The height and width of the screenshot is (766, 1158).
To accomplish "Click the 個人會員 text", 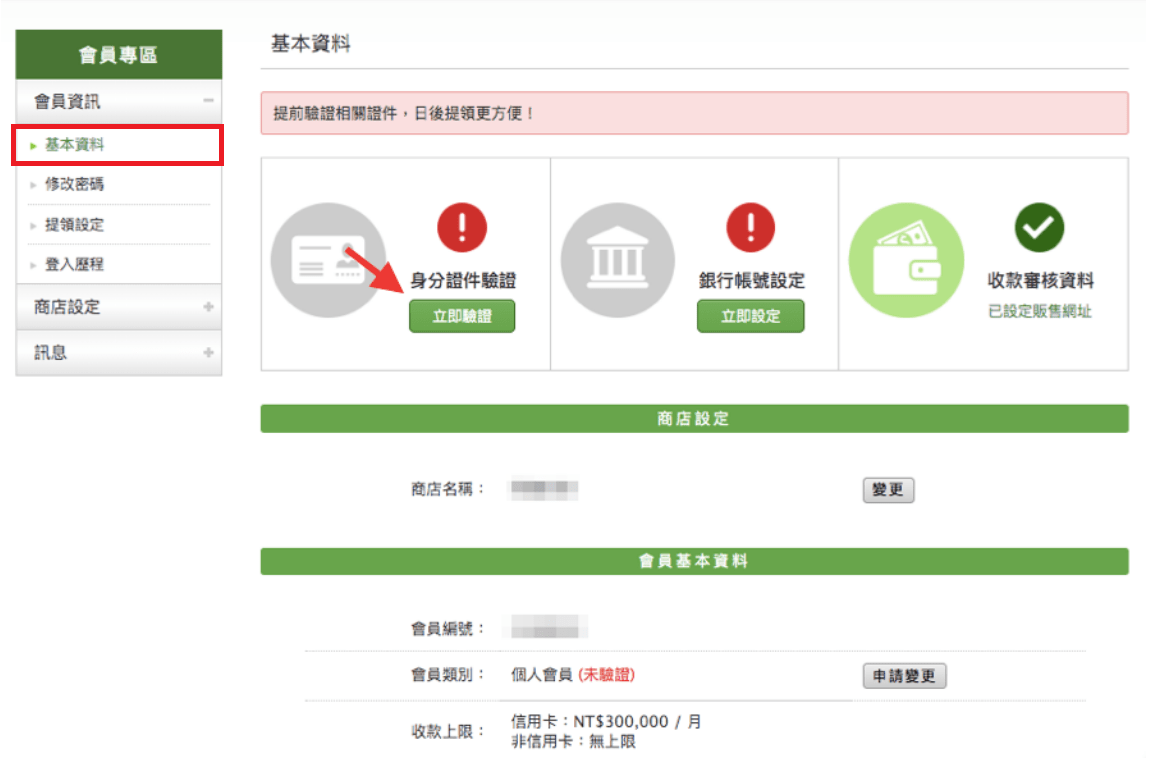I will (x=542, y=674).
